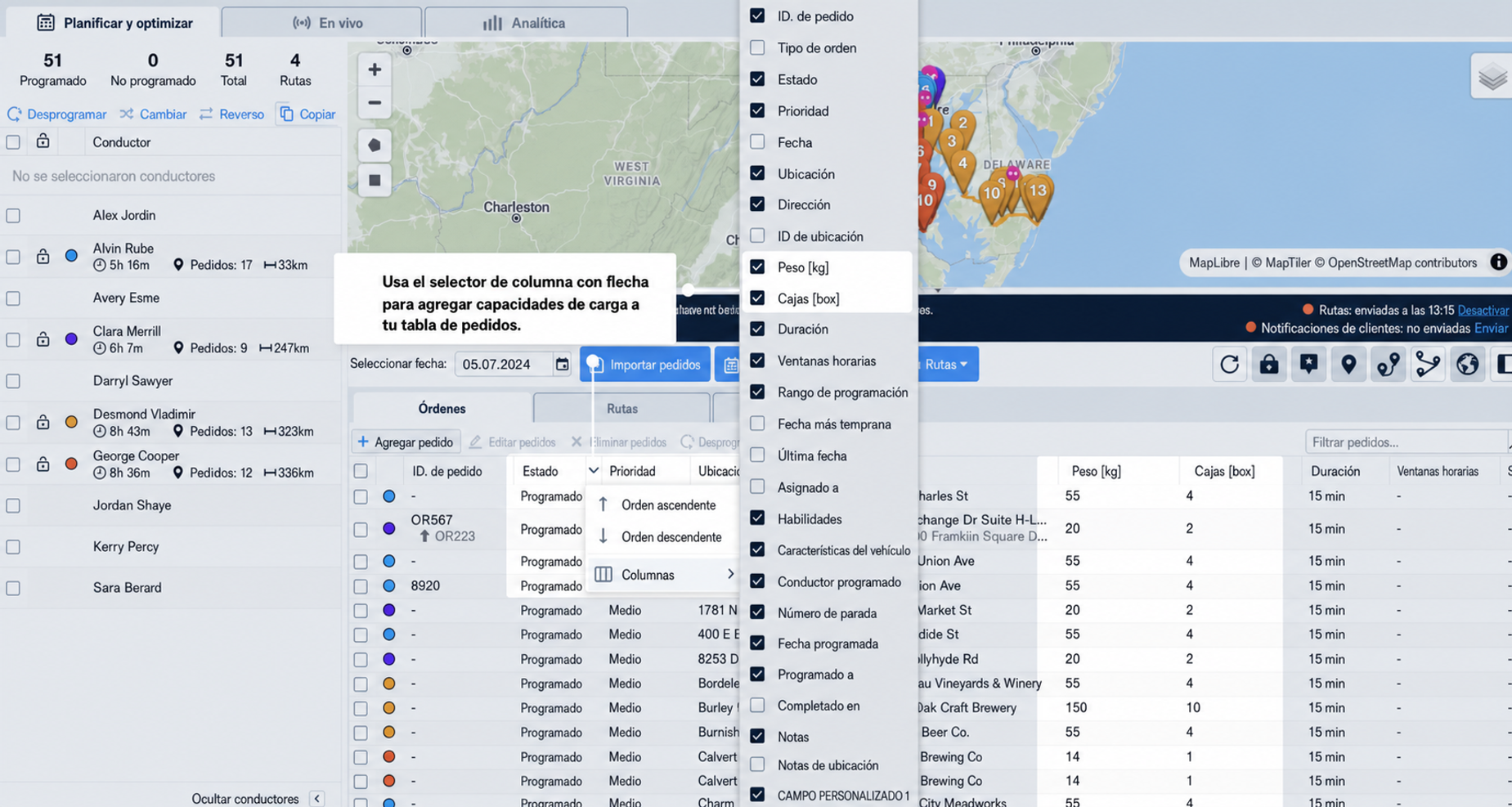Click the Desprogramar button above drivers list
Image resolution: width=1512 pixels, height=807 pixels.
coord(57,114)
